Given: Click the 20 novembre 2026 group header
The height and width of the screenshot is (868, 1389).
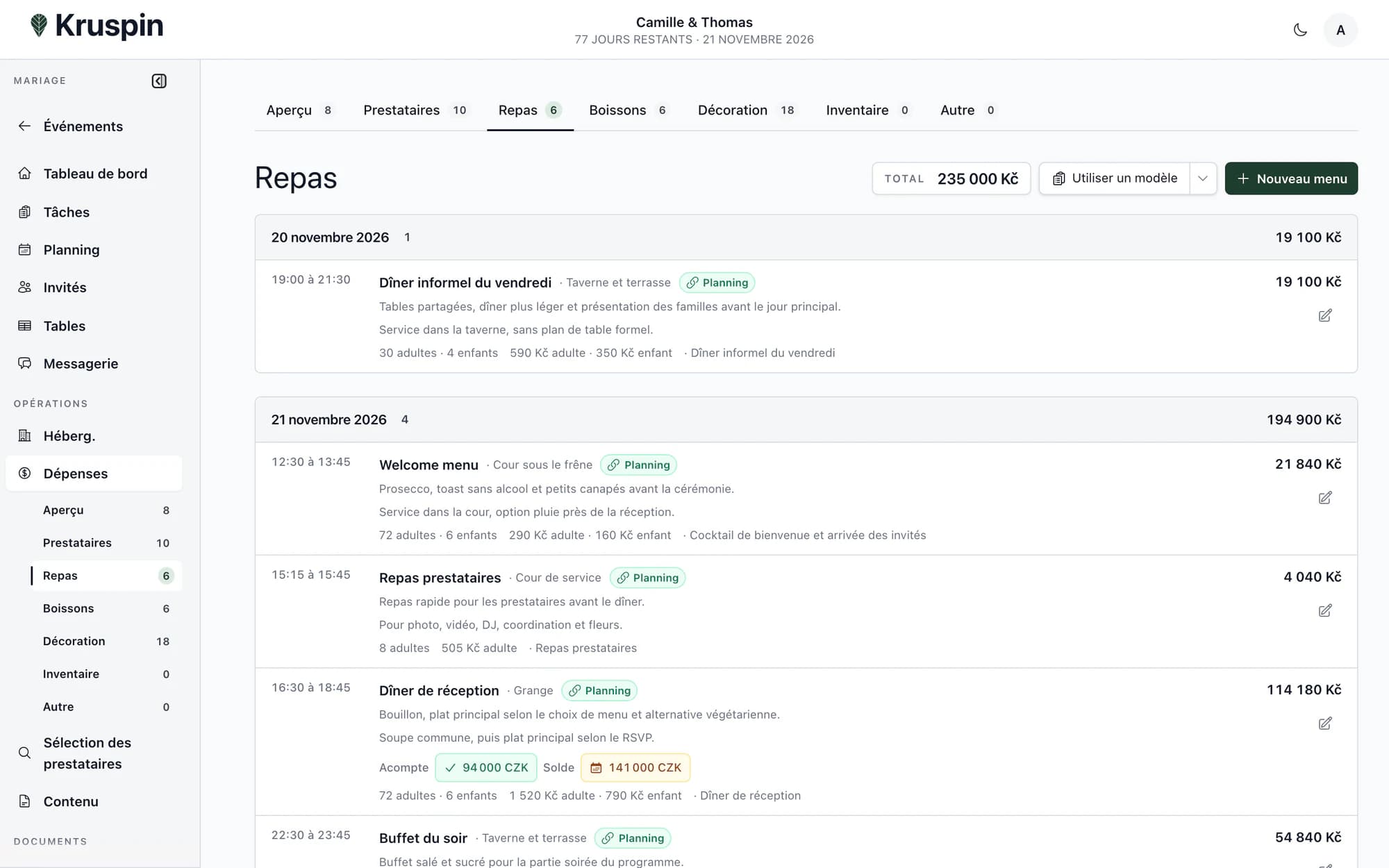Looking at the screenshot, I should (806, 237).
